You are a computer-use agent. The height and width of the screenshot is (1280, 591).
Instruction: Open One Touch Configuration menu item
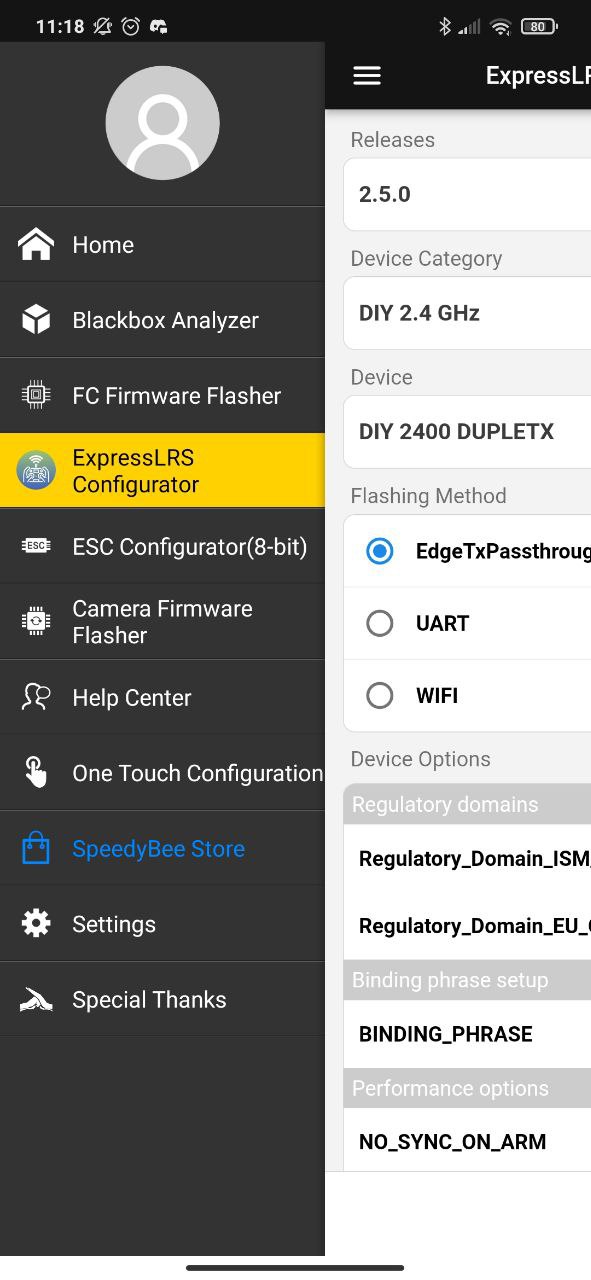click(x=162, y=773)
